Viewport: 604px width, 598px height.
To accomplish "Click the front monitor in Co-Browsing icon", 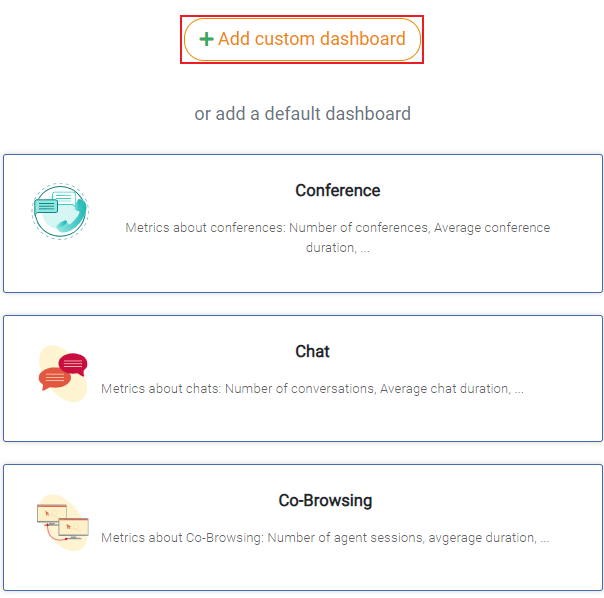I will click(74, 528).
